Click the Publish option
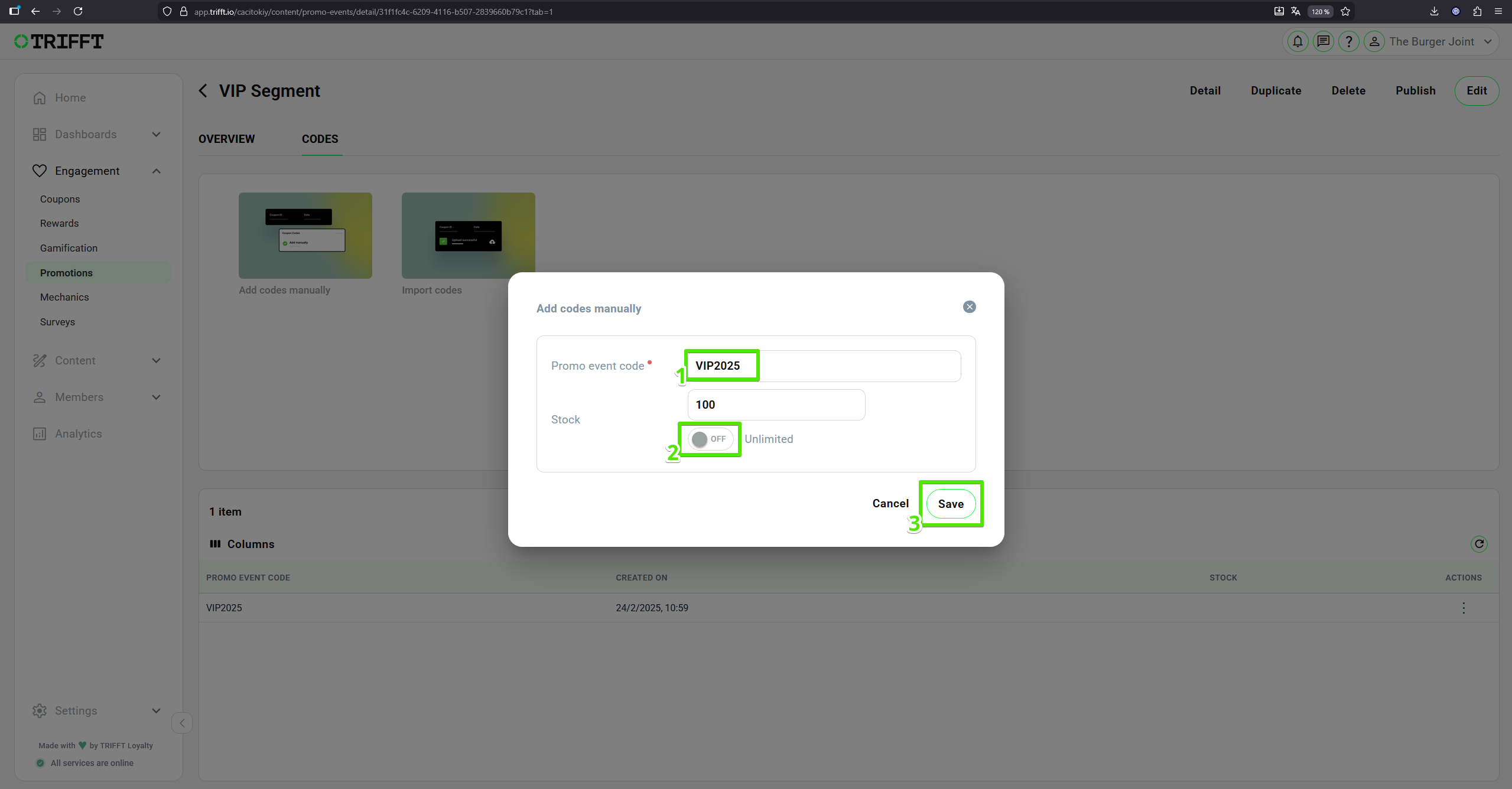Image resolution: width=1512 pixels, height=789 pixels. pos(1416,90)
